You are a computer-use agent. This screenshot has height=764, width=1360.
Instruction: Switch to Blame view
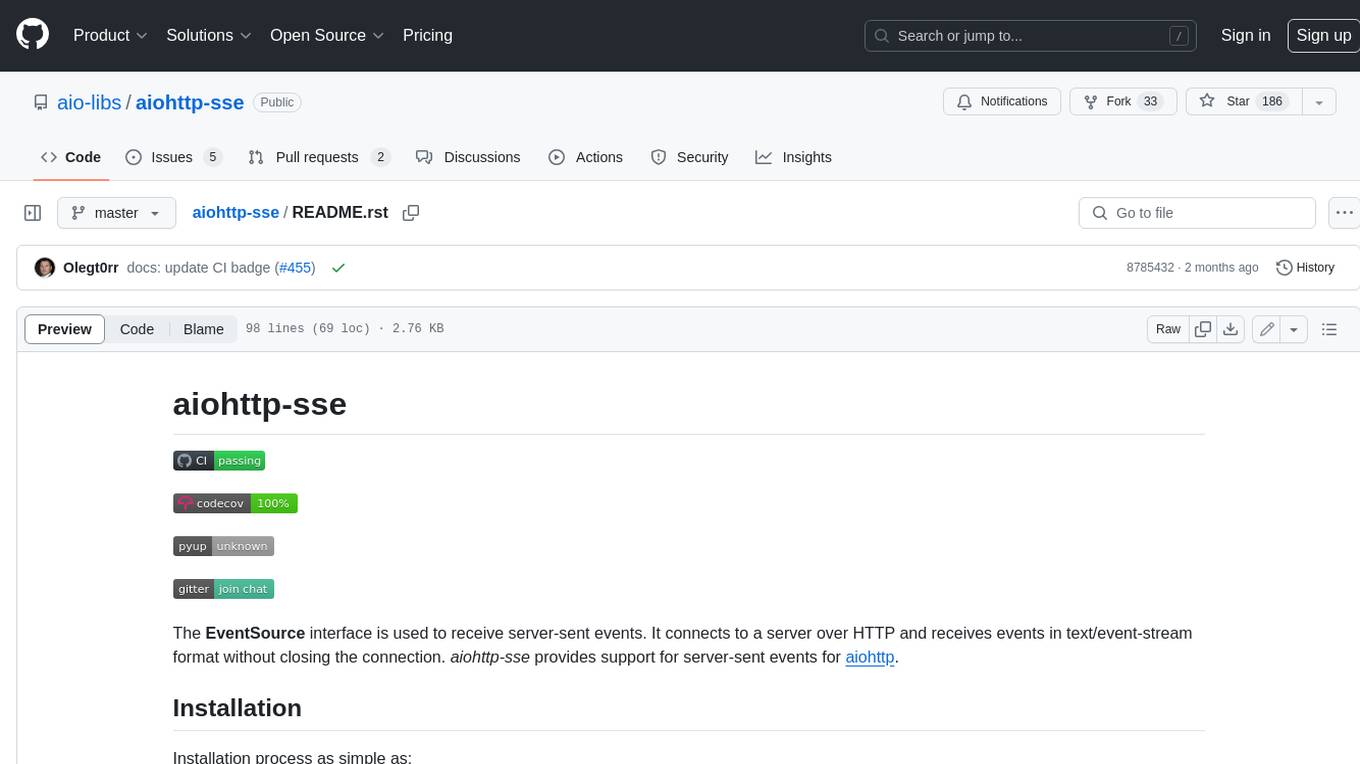click(204, 329)
